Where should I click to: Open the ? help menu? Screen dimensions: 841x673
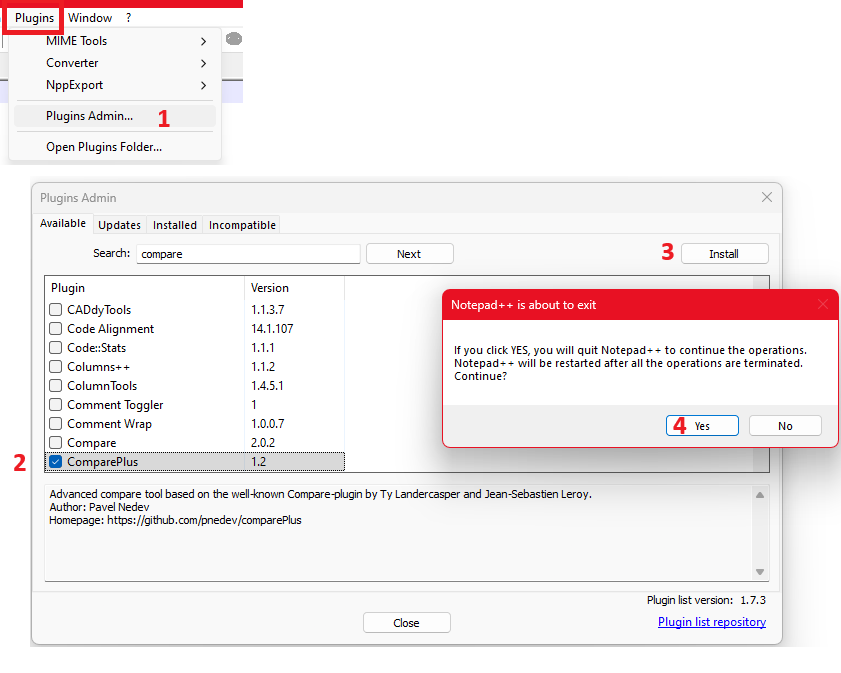coord(129,18)
